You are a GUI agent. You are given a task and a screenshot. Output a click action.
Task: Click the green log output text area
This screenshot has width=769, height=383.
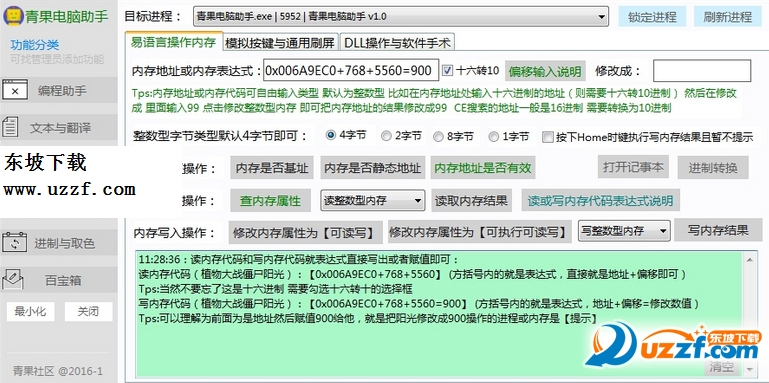coord(439,313)
